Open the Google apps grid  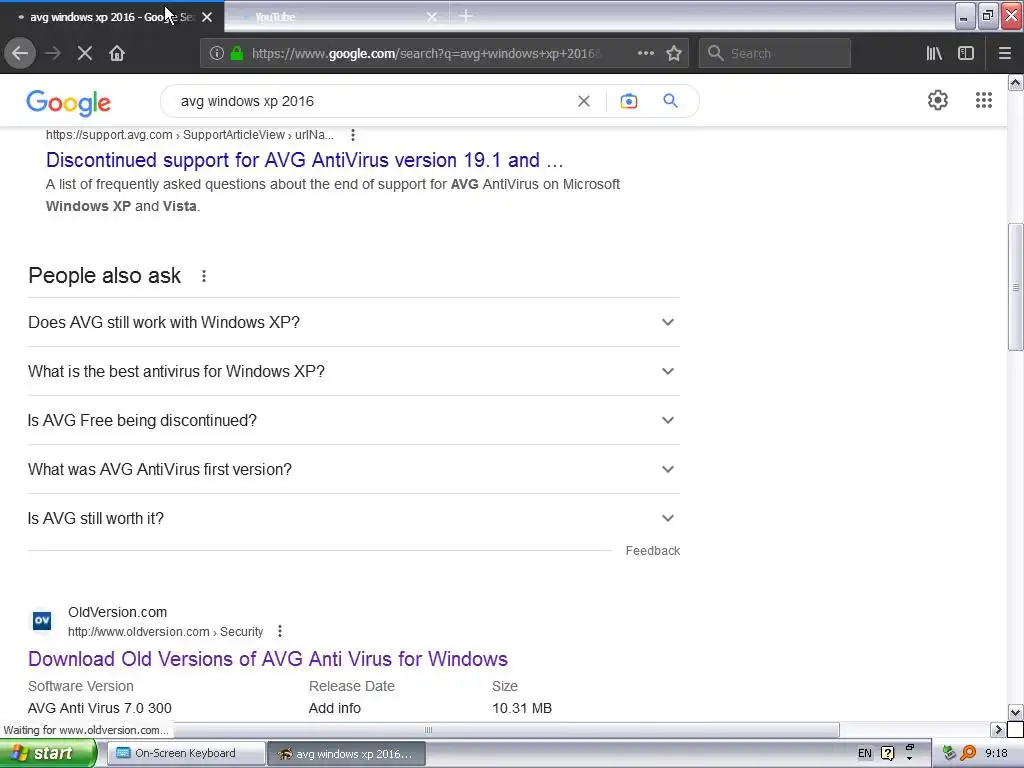point(984,100)
